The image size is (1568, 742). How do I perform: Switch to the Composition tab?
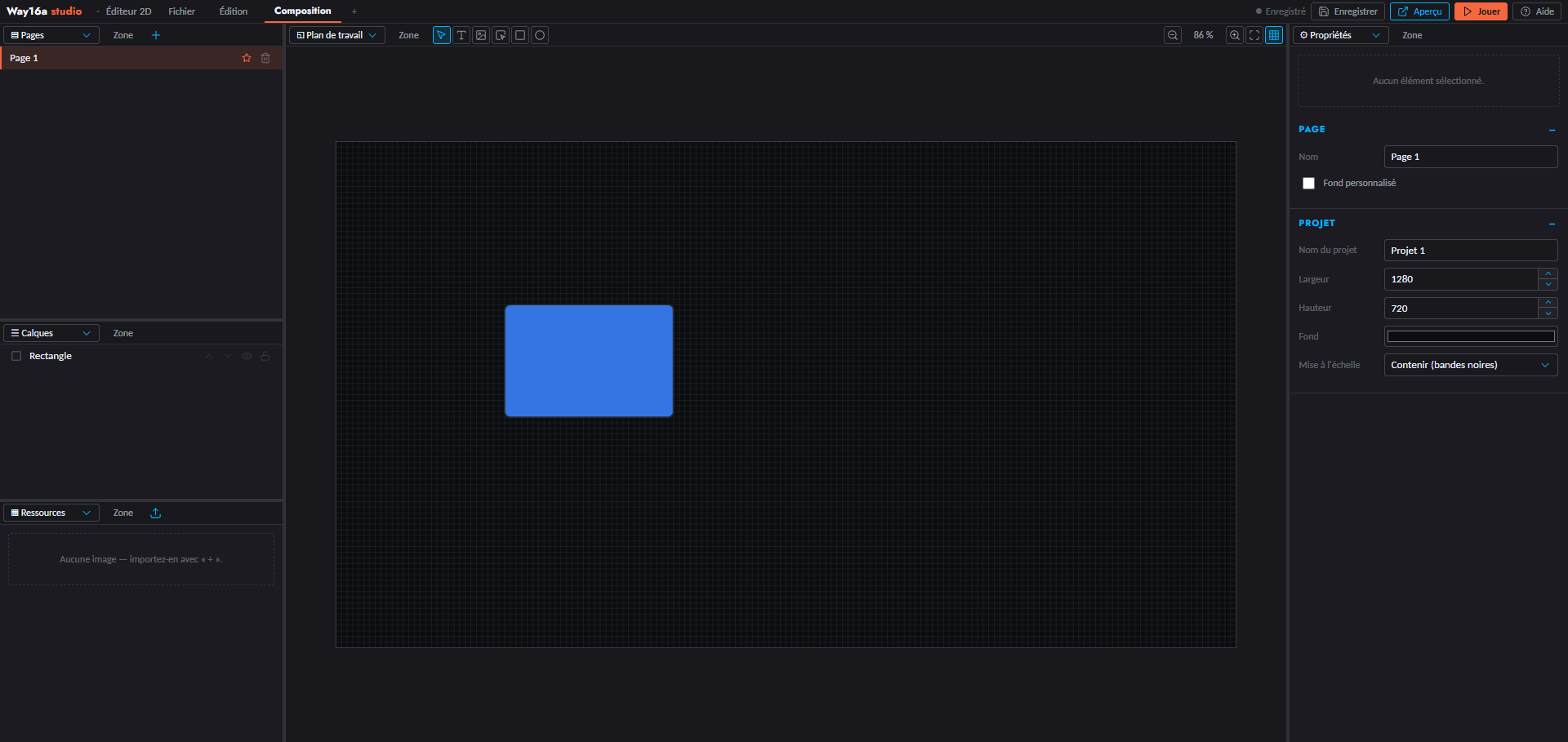[303, 11]
